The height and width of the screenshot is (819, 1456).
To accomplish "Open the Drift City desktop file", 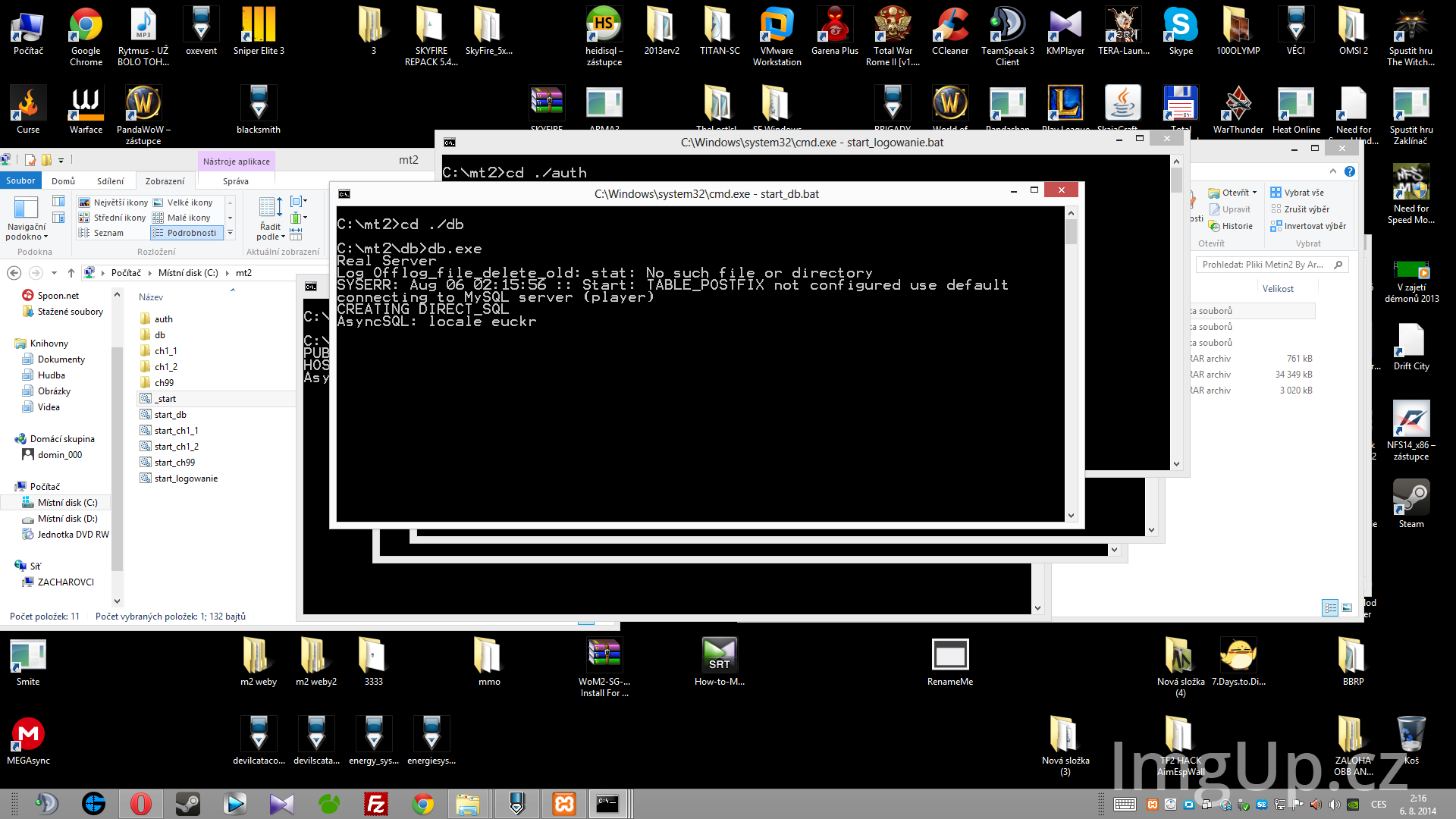I will 1411,346.
